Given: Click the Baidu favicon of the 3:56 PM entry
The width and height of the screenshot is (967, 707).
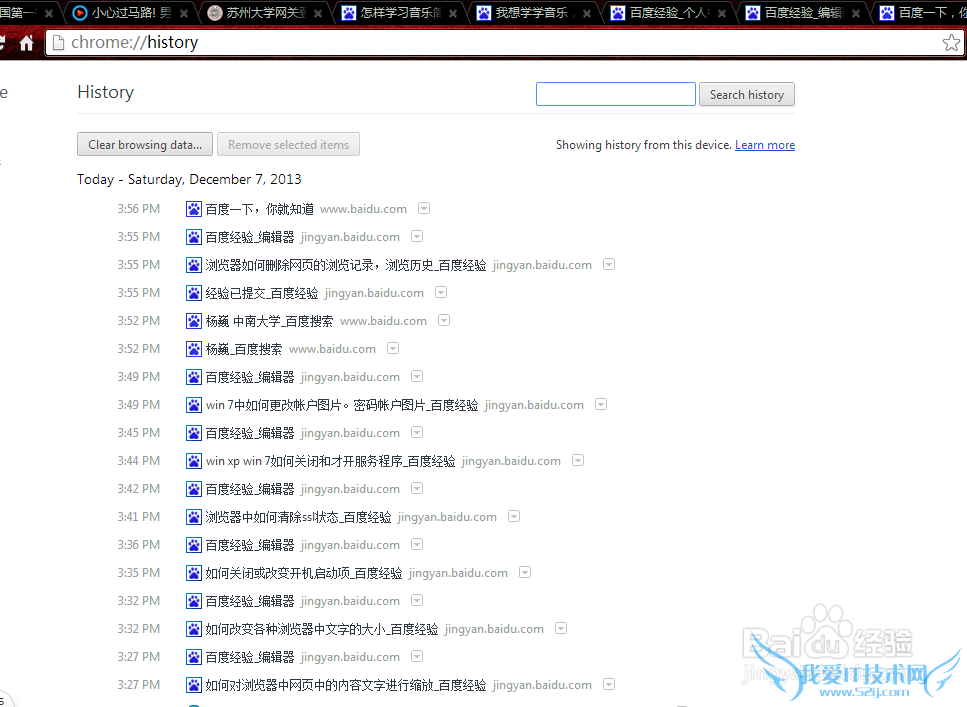Looking at the screenshot, I should [x=194, y=209].
